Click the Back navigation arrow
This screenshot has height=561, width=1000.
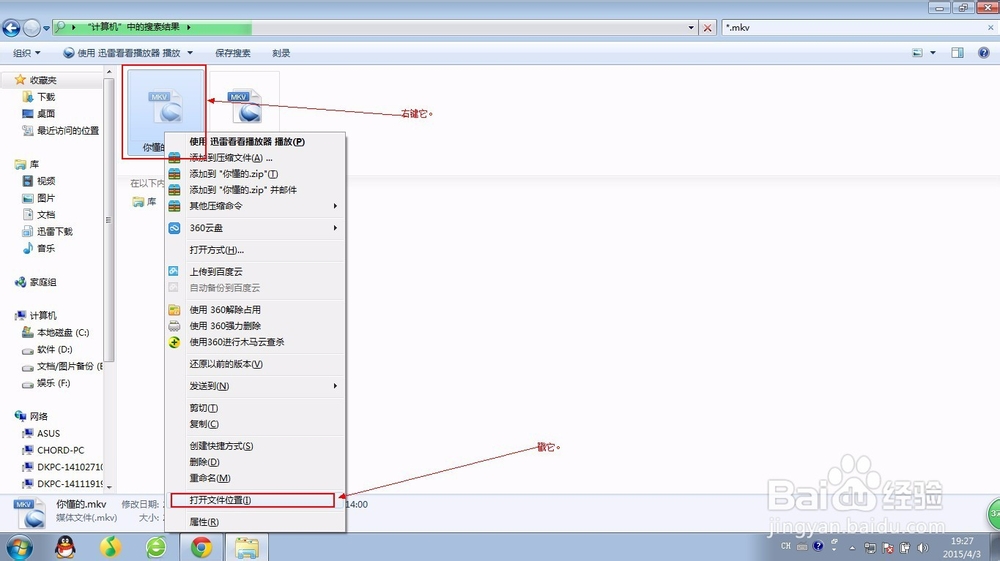click(x=11, y=27)
